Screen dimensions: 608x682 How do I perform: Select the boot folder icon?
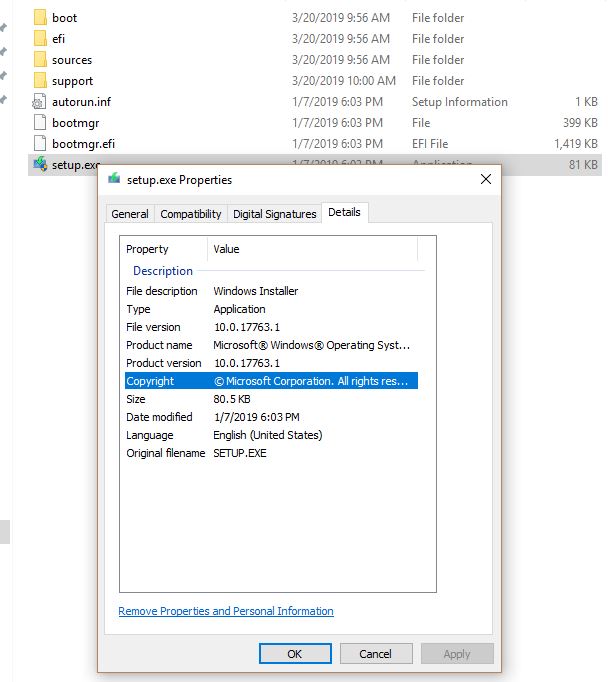[40, 17]
